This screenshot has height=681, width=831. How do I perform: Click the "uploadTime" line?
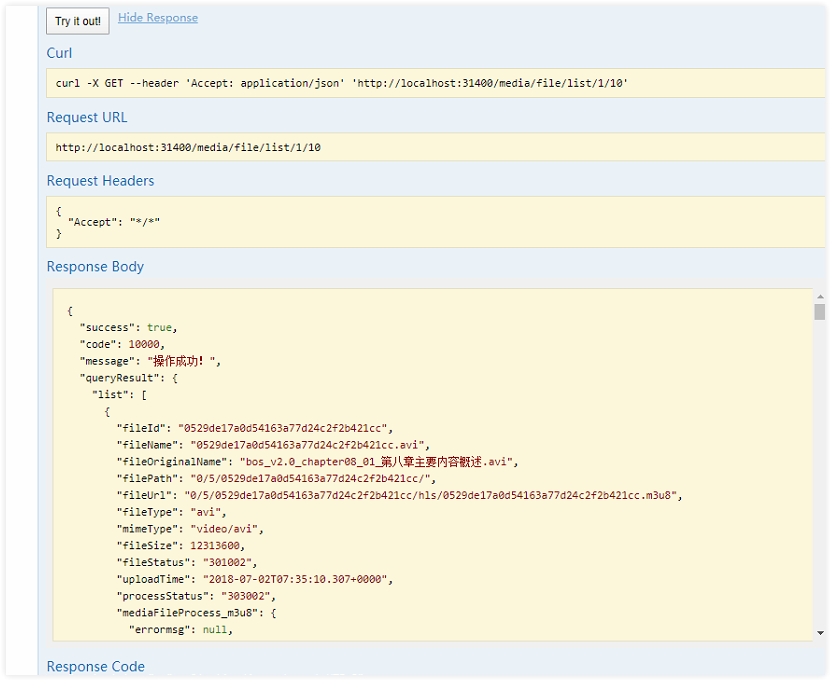[x=255, y=579]
